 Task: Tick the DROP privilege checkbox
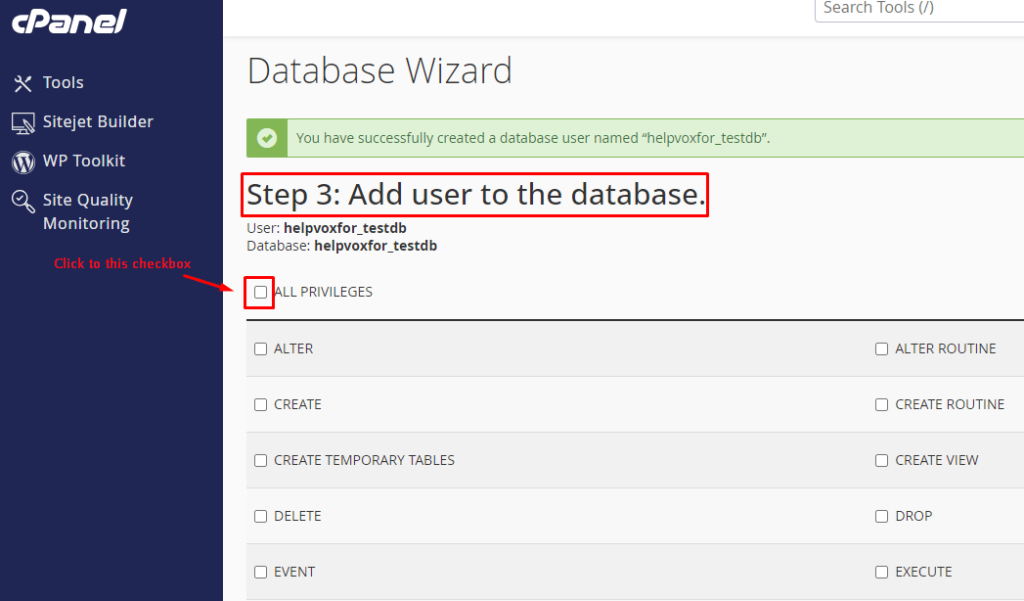[x=882, y=517]
